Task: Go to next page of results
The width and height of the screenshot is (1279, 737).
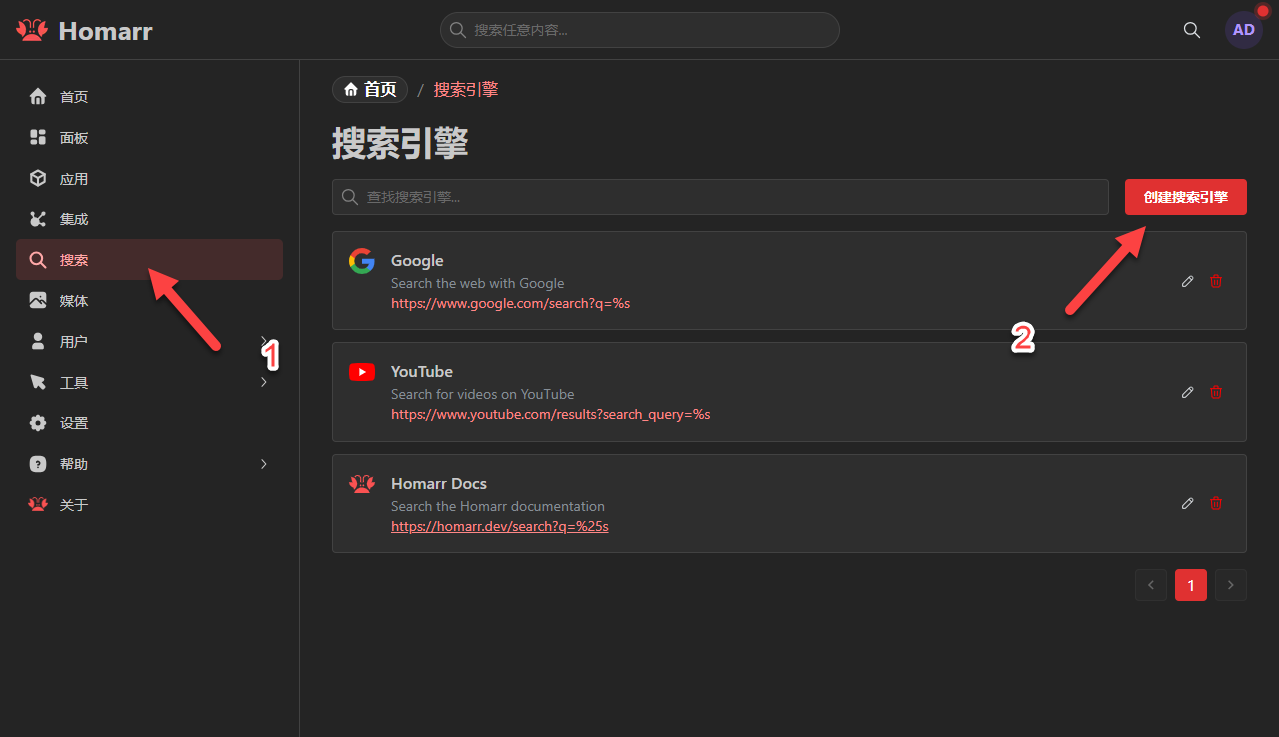Action: (1231, 585)
